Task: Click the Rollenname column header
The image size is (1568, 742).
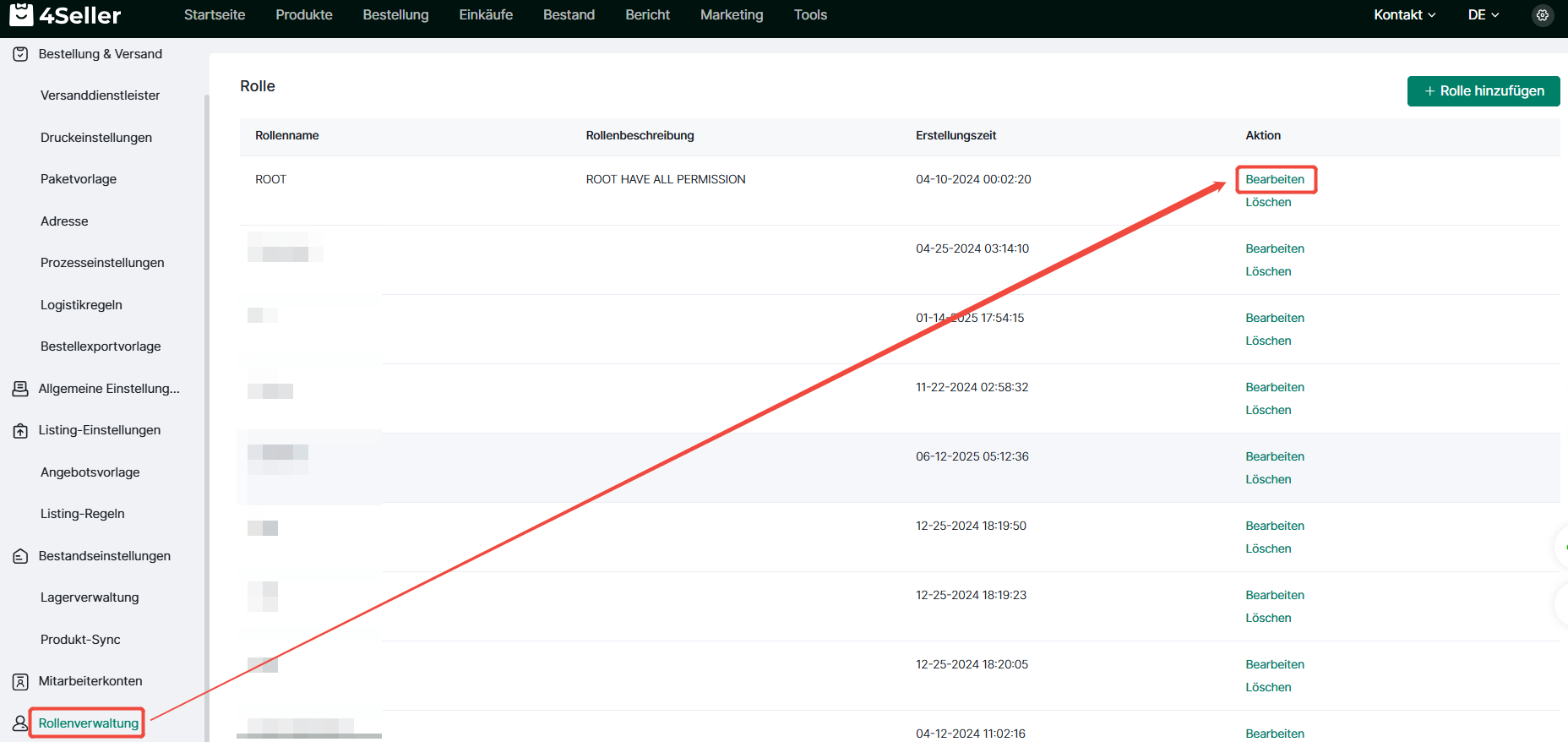Action: tap(287, 135)
